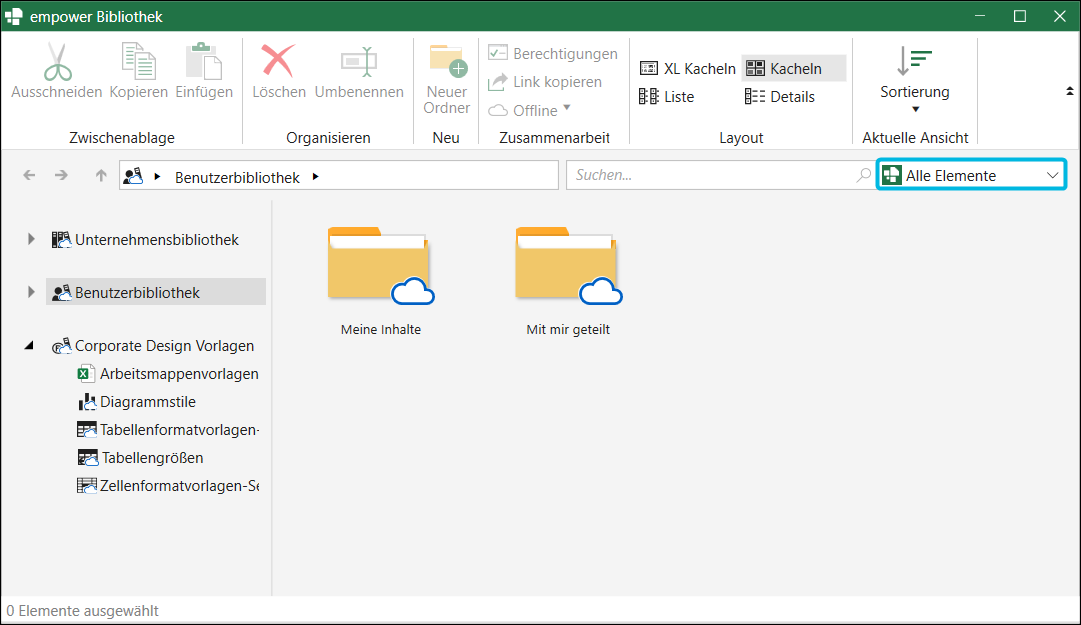Select Benutzerbibliothek in the tree
Viewport: 1081px width, 625px height.
[x=156, y=291]
